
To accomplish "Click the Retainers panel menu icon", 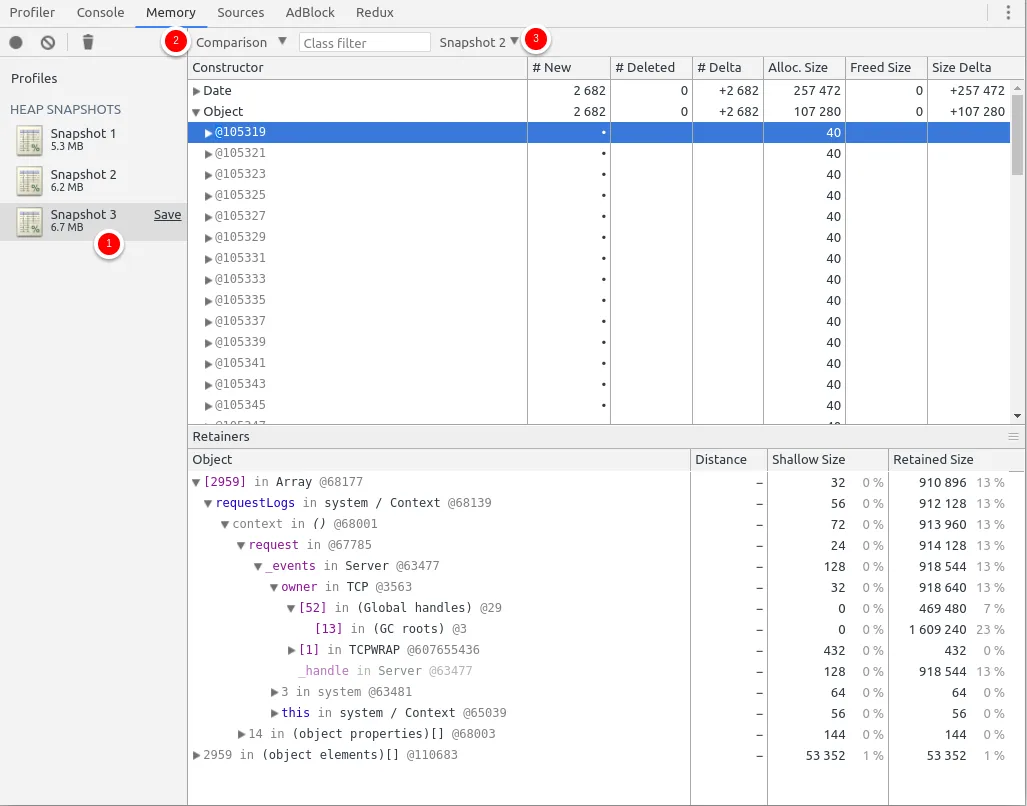I will coord(1015,436).
